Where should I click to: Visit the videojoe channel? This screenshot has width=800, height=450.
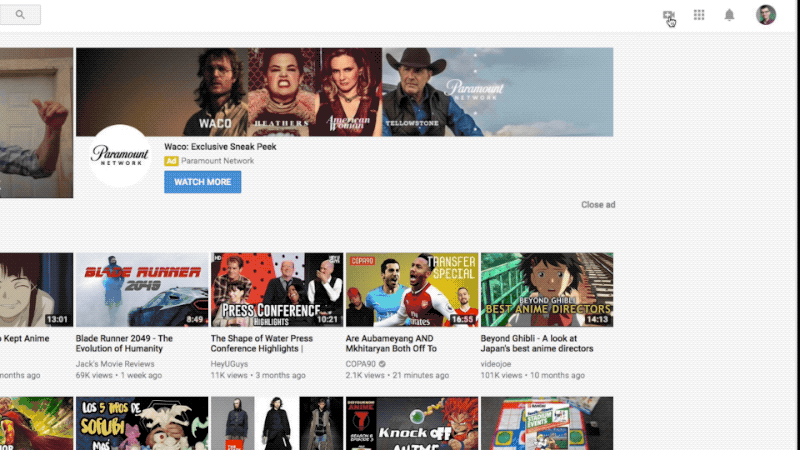[x=498, y=363]
